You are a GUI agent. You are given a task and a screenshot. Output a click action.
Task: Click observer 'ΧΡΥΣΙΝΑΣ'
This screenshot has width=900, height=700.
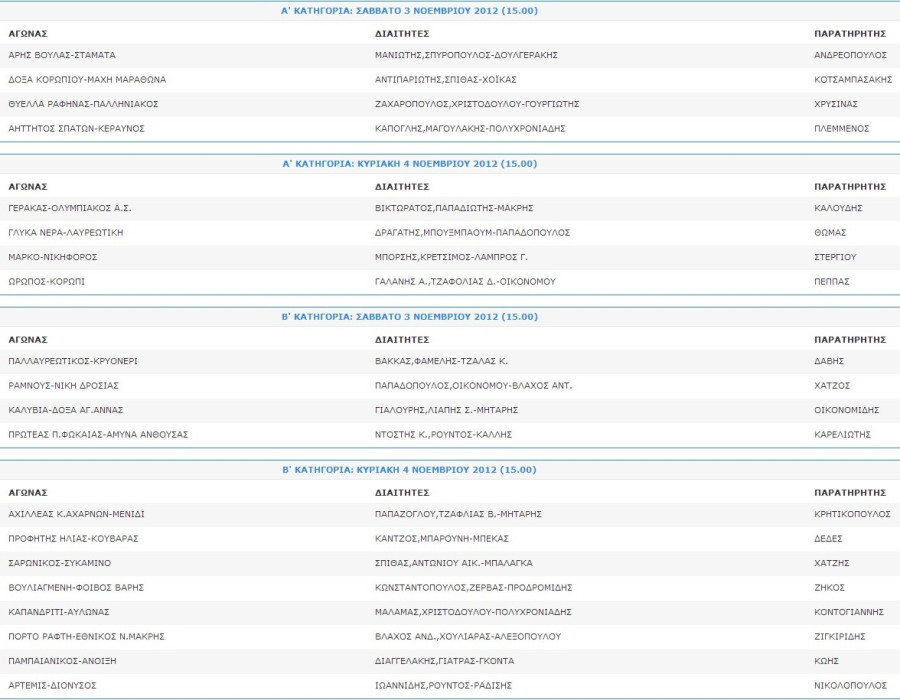(836, 104)
